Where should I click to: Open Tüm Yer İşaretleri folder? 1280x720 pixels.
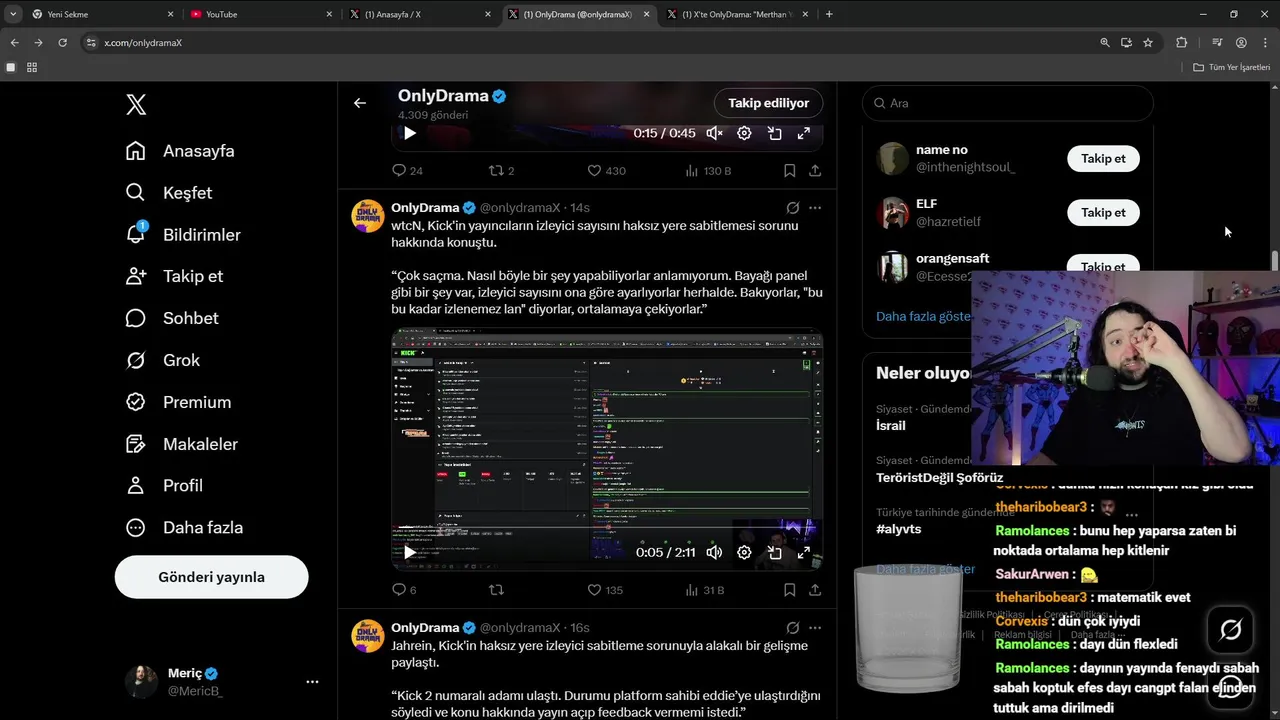coord(1231,67)
